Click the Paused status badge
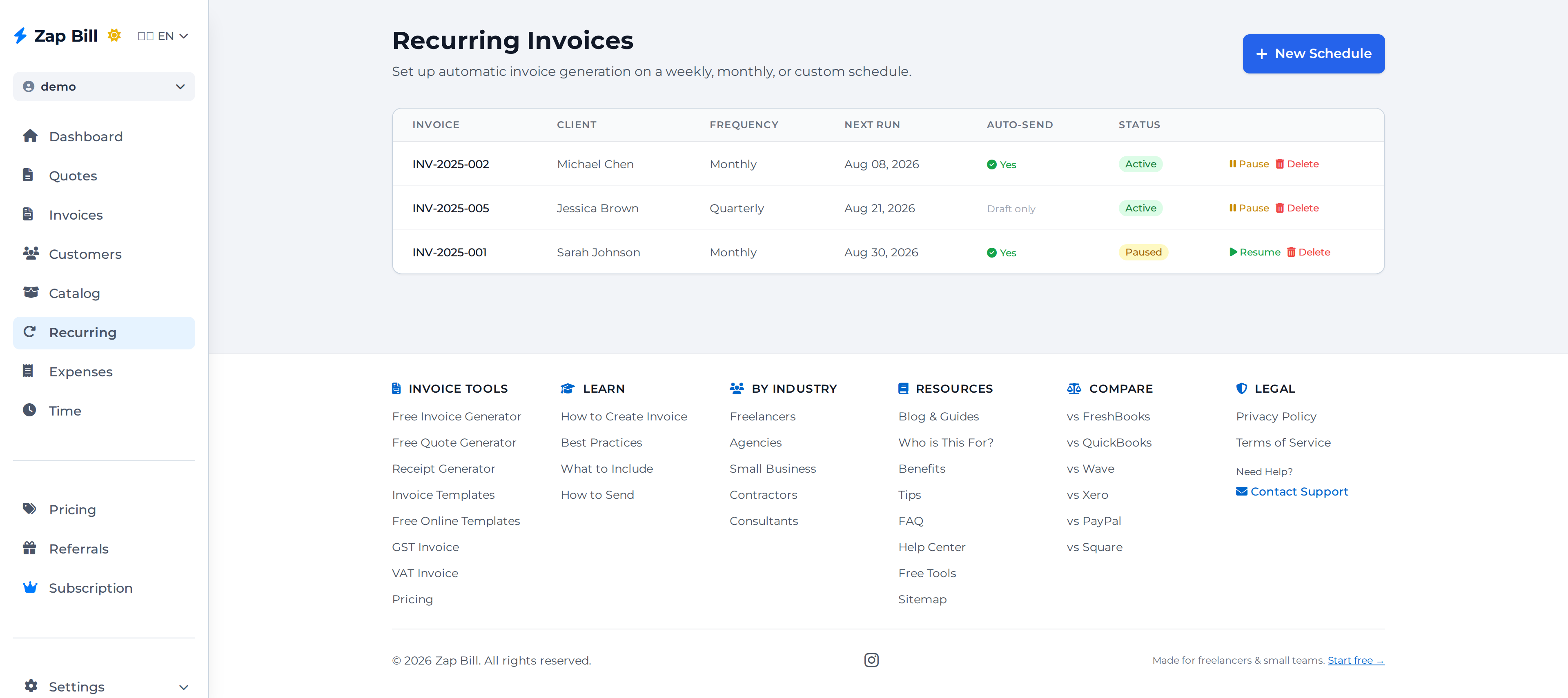This screenshot has height=698, width=1568. click(x=1143, y=252)
